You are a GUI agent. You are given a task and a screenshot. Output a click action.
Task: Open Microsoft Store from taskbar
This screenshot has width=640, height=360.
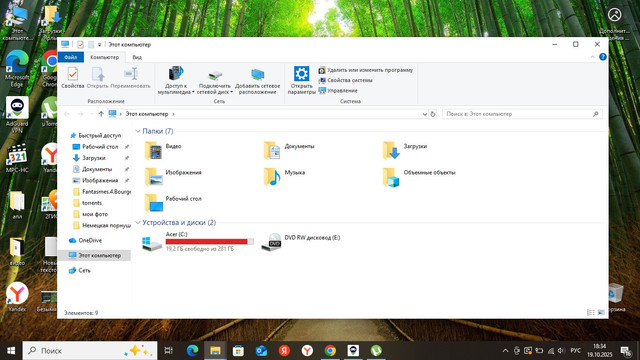(238, 351)
